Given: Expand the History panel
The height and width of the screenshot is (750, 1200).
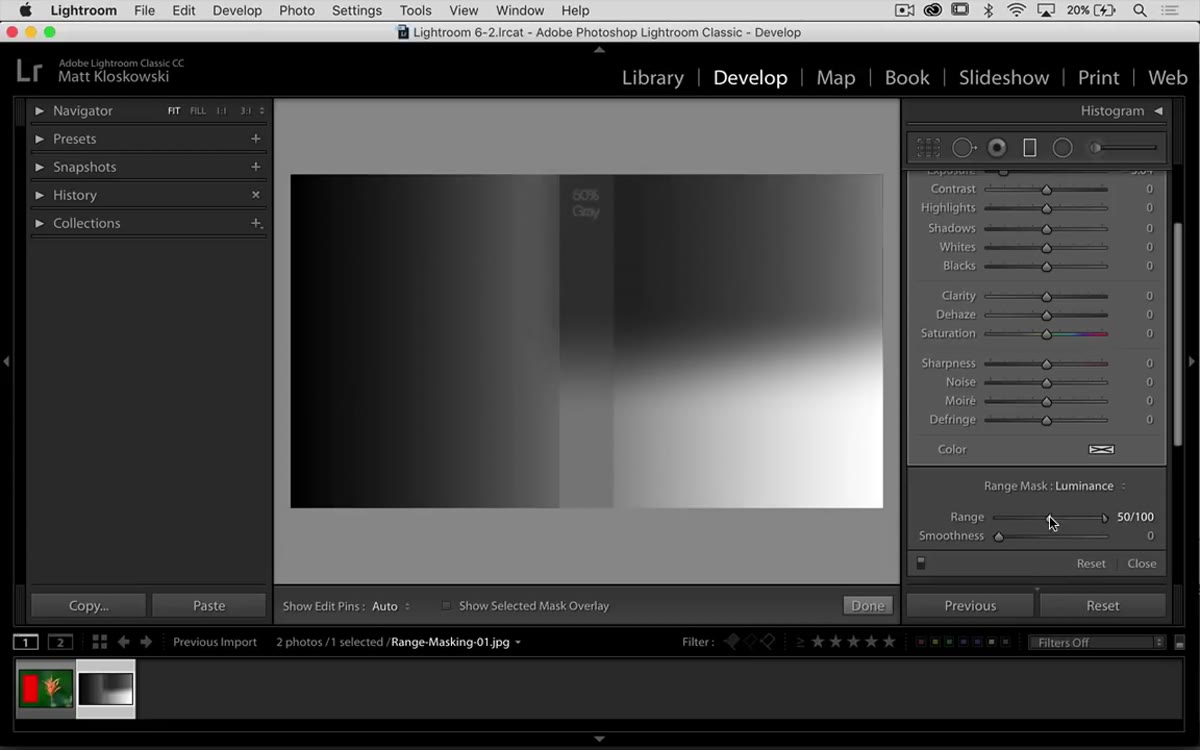Looking at the screenshot, I should tap(40, 195).
